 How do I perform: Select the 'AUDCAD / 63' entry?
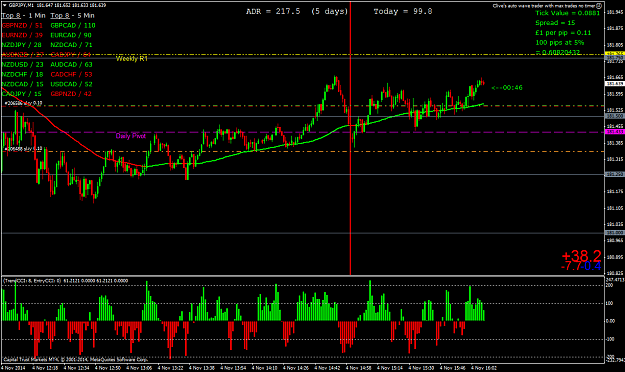[x=71, y=65]
